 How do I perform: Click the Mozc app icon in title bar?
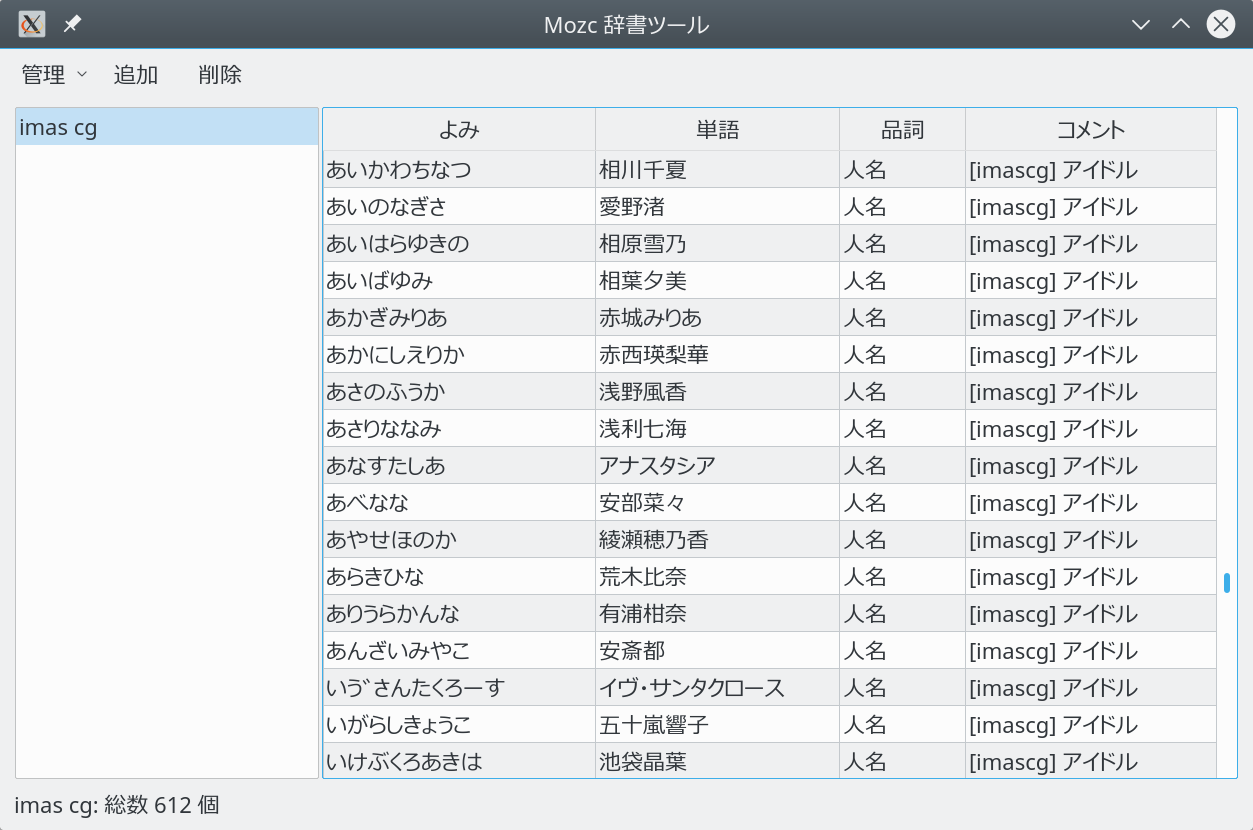[x=32, y=24]
